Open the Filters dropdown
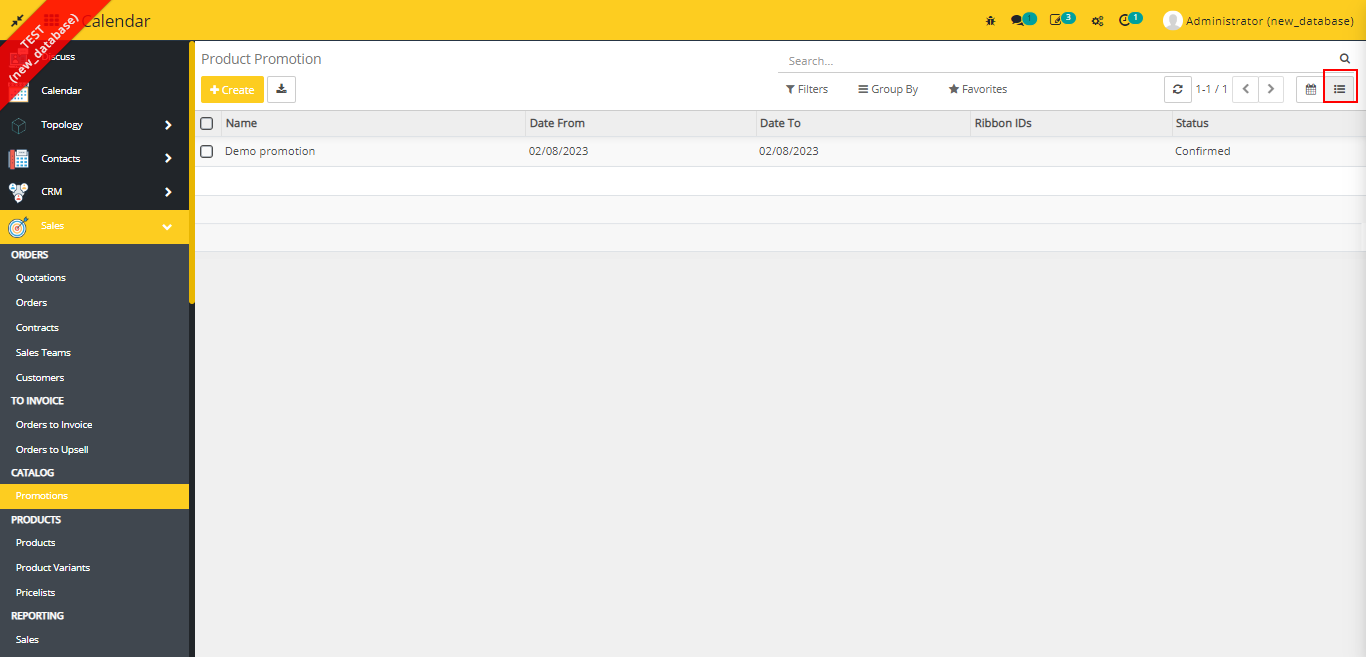 pos(807,89)
